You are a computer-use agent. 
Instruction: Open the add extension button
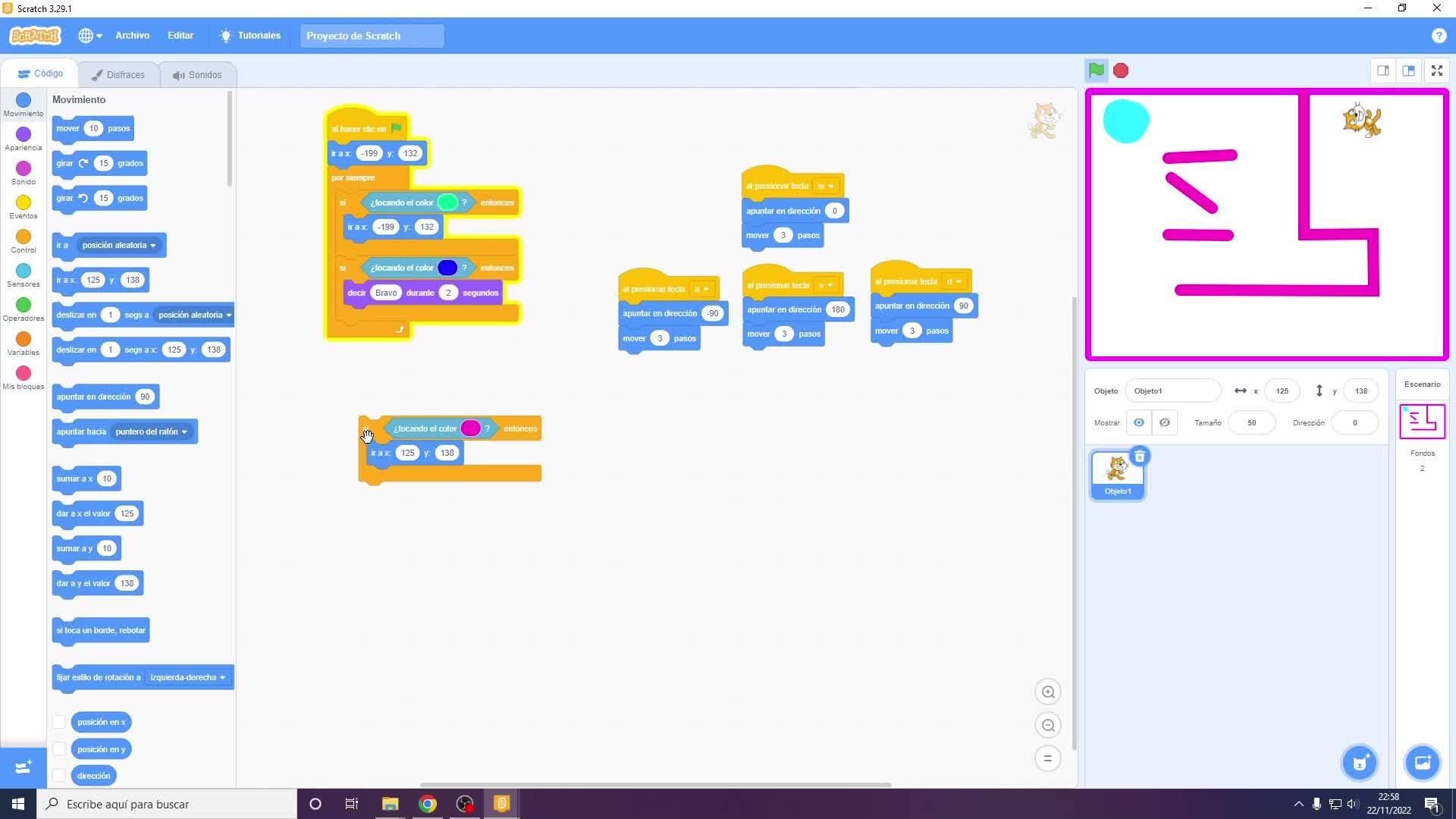(x=23, y=767)
